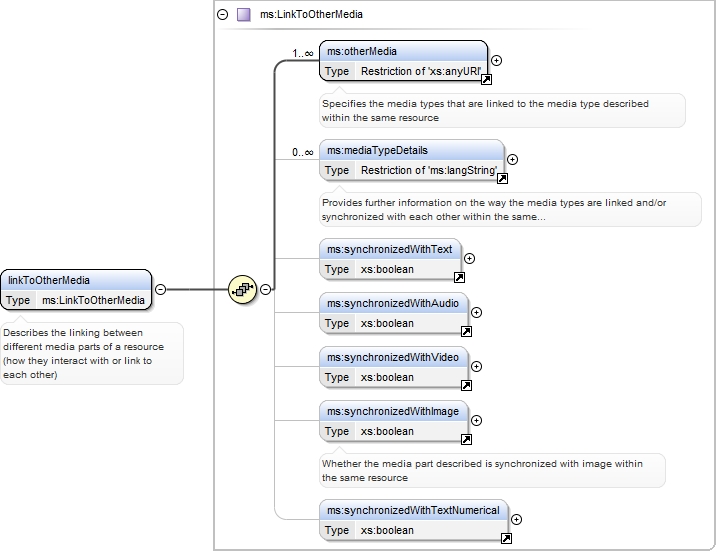Screen dimensions: 717x552
Task: Open the ms:synchronizedWithText reference arrow icon
Action: pyautogui.click(x=459, y=277)
